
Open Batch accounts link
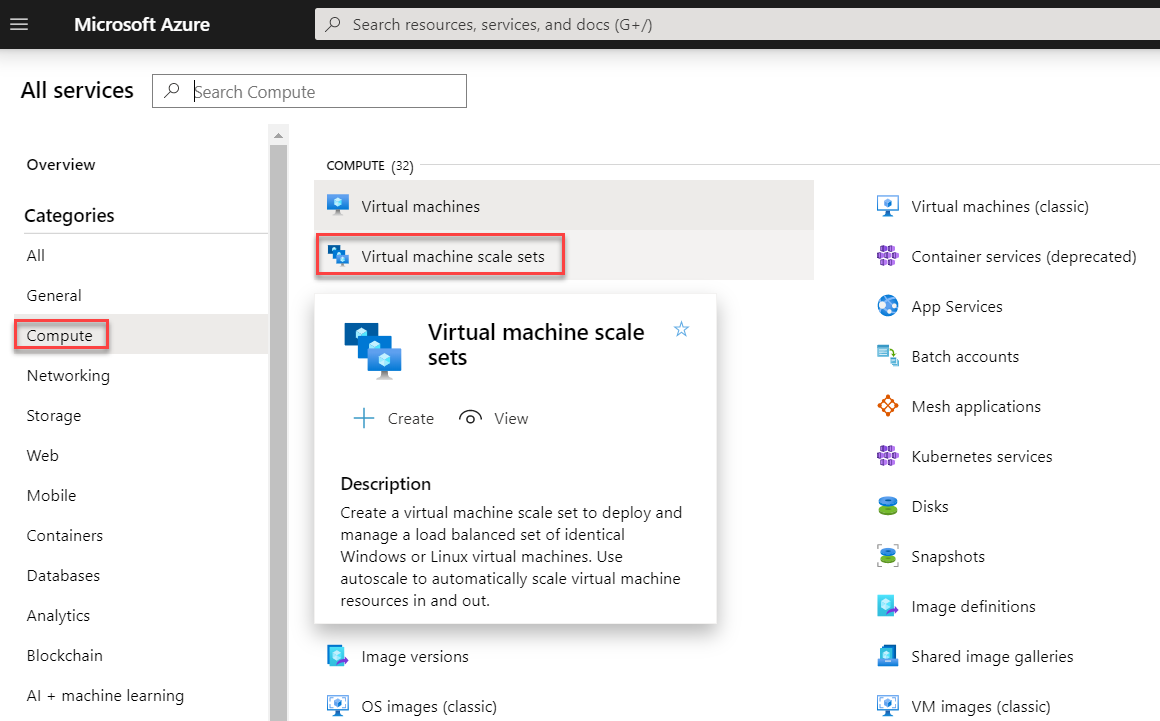(965, 356)
